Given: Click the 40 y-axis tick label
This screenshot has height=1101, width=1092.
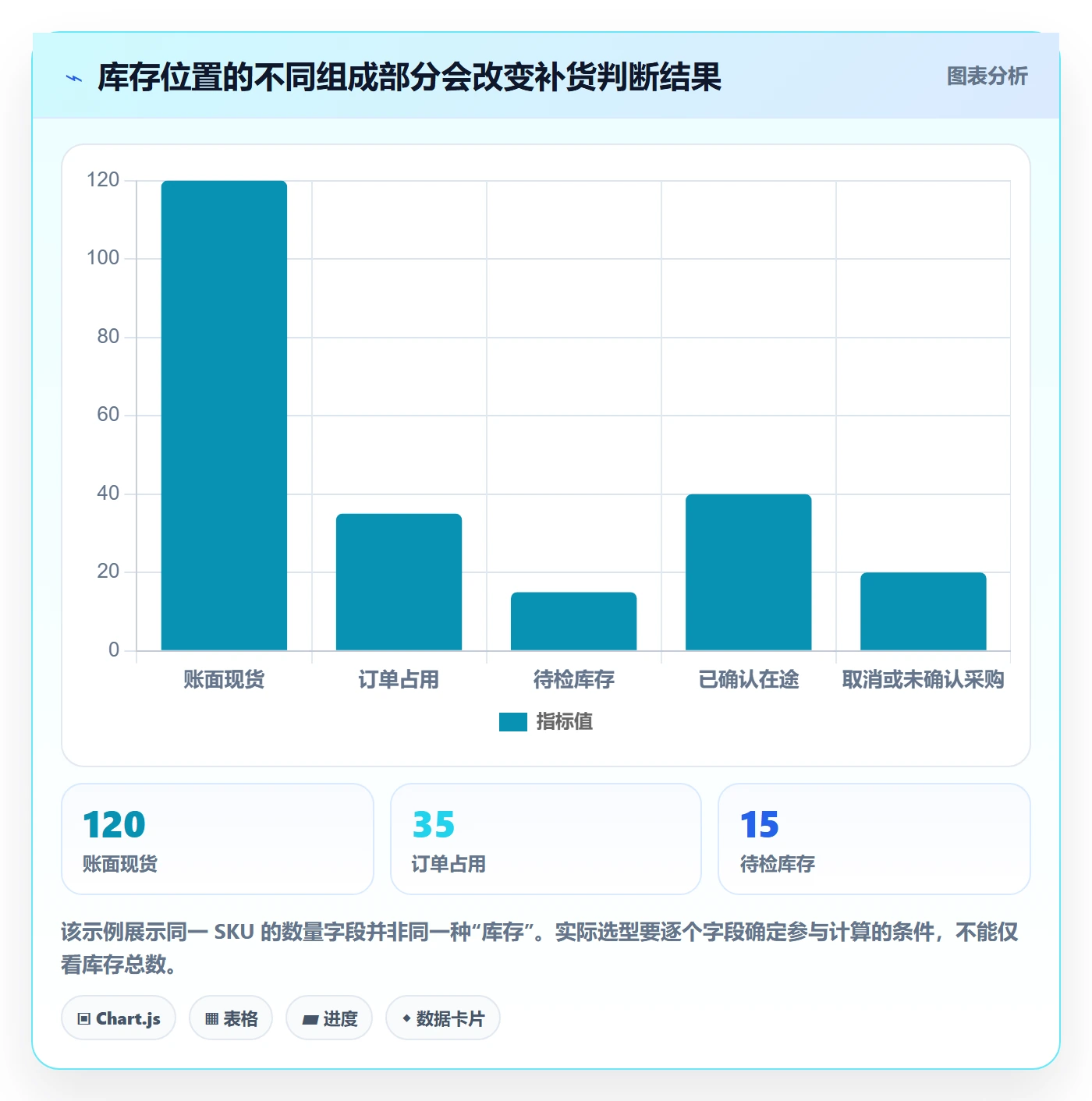Looking at the screenshot, I should pos(108,494).
